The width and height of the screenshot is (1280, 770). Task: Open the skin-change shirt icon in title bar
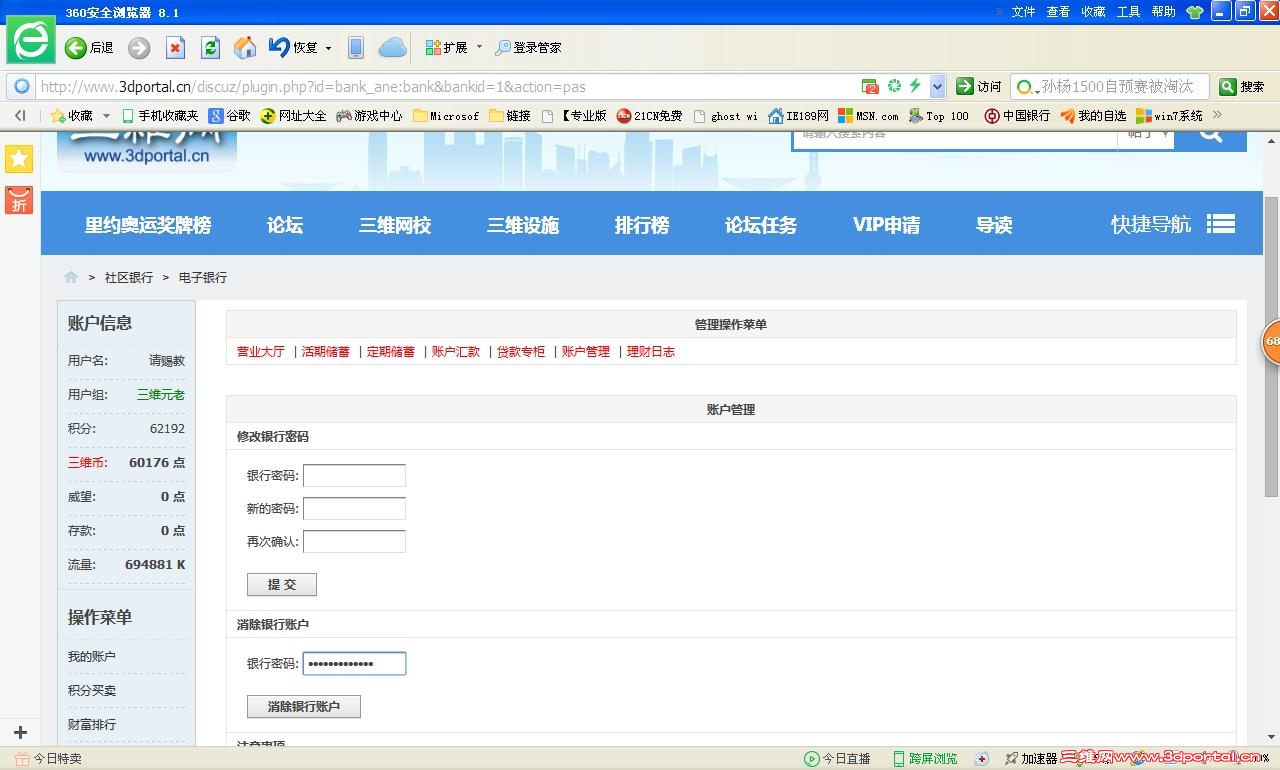tap(1195, 12)
